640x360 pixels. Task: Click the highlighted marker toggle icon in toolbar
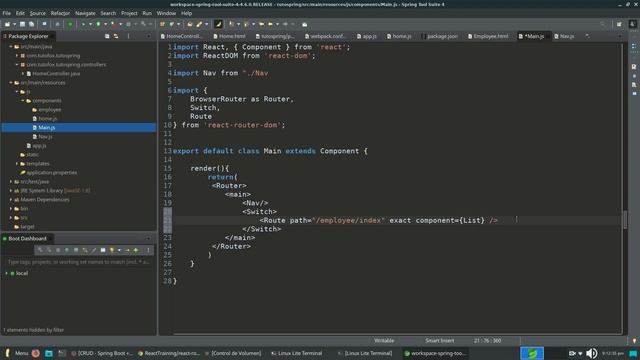click(218, 24)
